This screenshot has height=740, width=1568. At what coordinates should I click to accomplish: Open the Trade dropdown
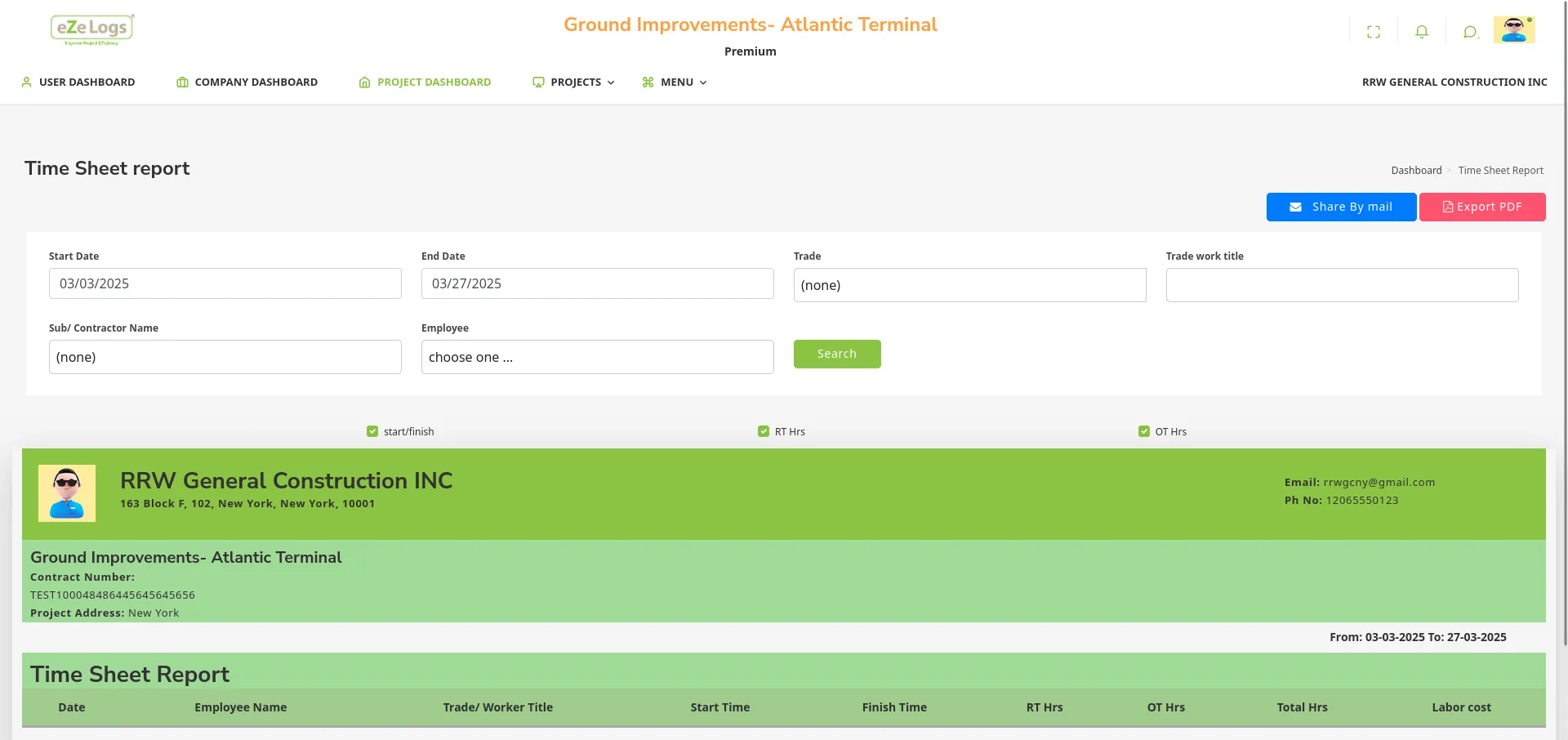(969, 285)
